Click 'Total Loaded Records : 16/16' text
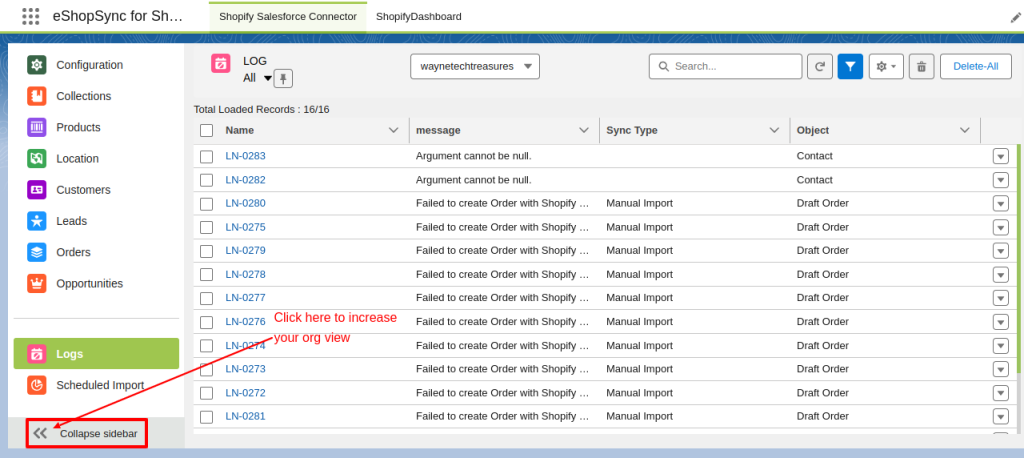Viewport: 1024px width, 458px height. [261, 110]
